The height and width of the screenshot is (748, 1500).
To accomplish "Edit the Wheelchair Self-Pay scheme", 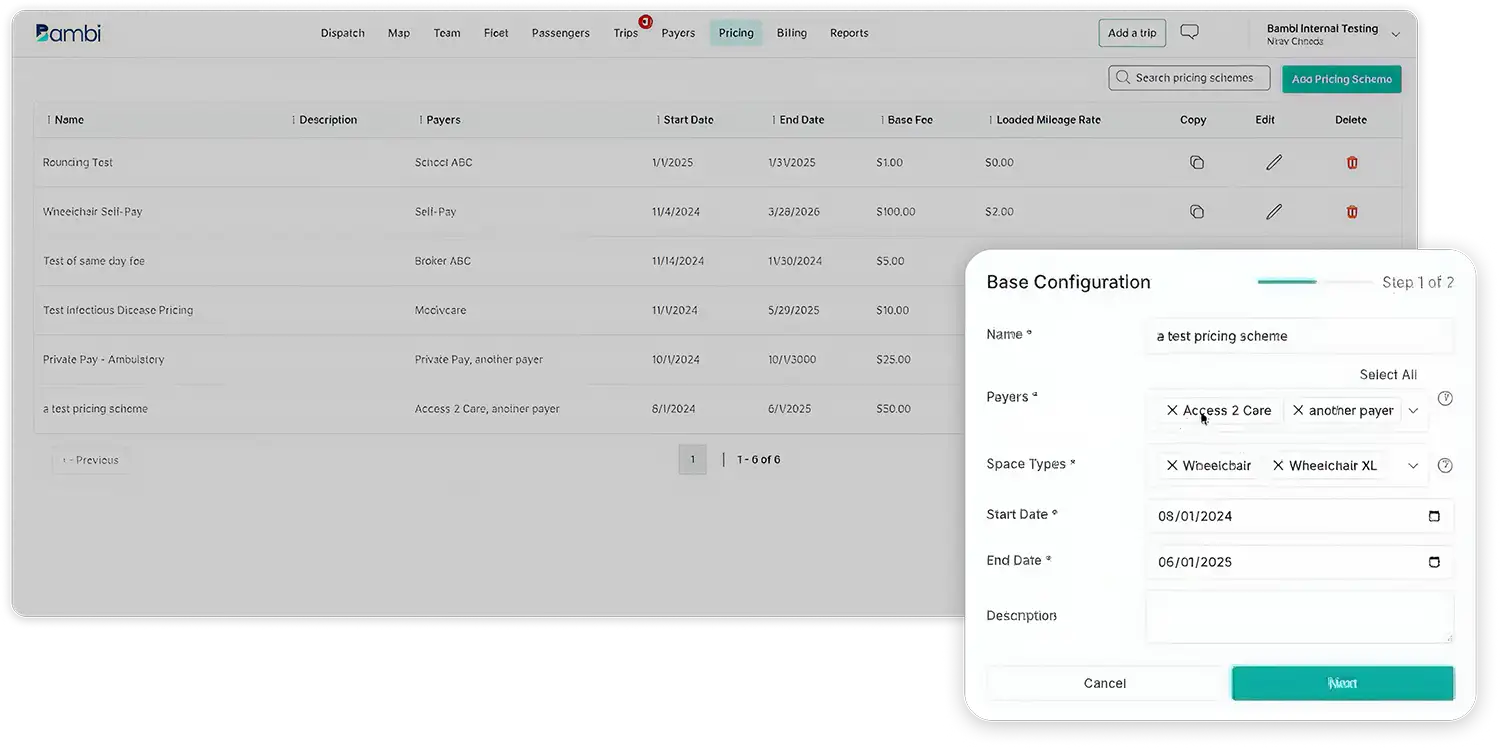I will click(x=1273, y=211).
